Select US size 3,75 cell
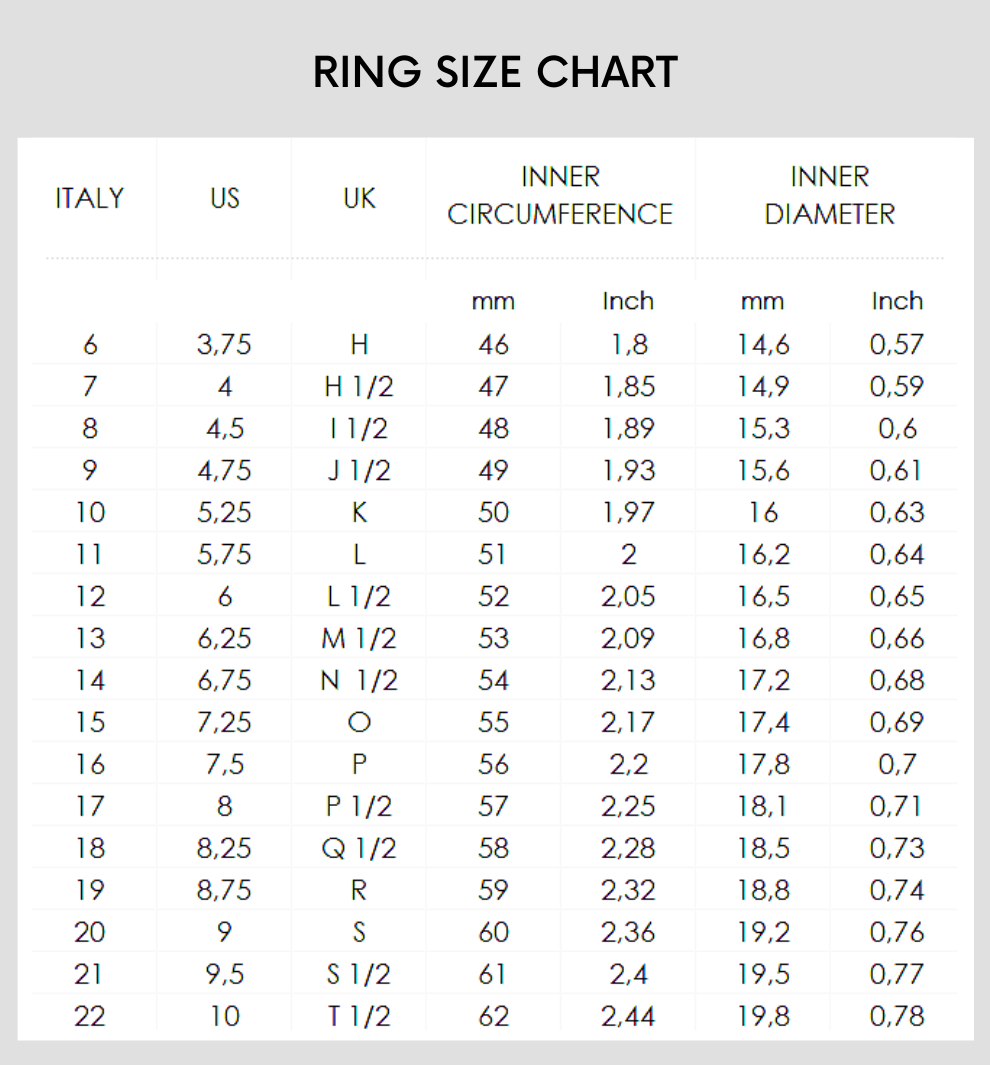Viewport: 990px width, 1065px height. coord(225,345)
